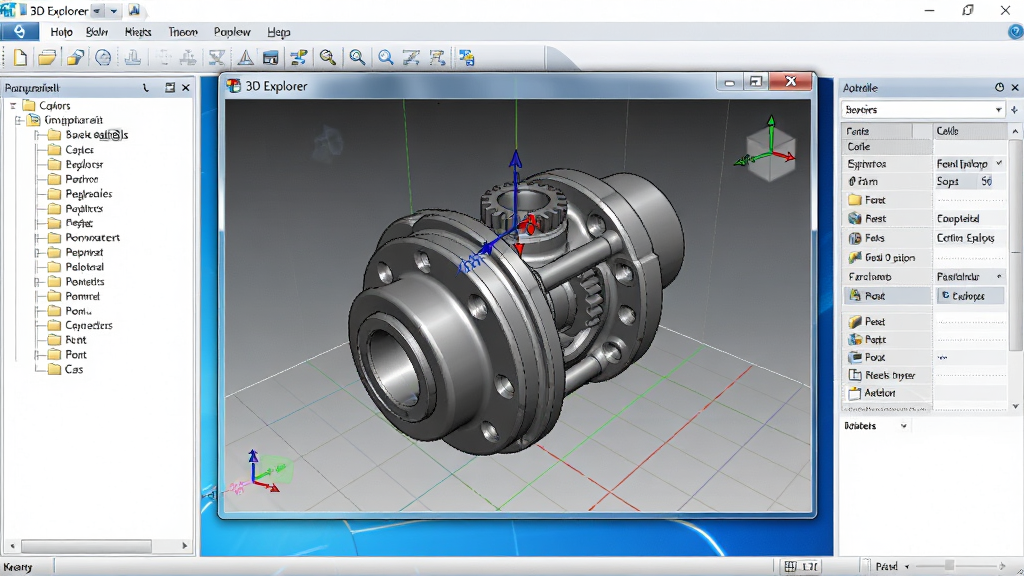
Task: Open the 'Hepa' menu
Action: coord(279,31)
